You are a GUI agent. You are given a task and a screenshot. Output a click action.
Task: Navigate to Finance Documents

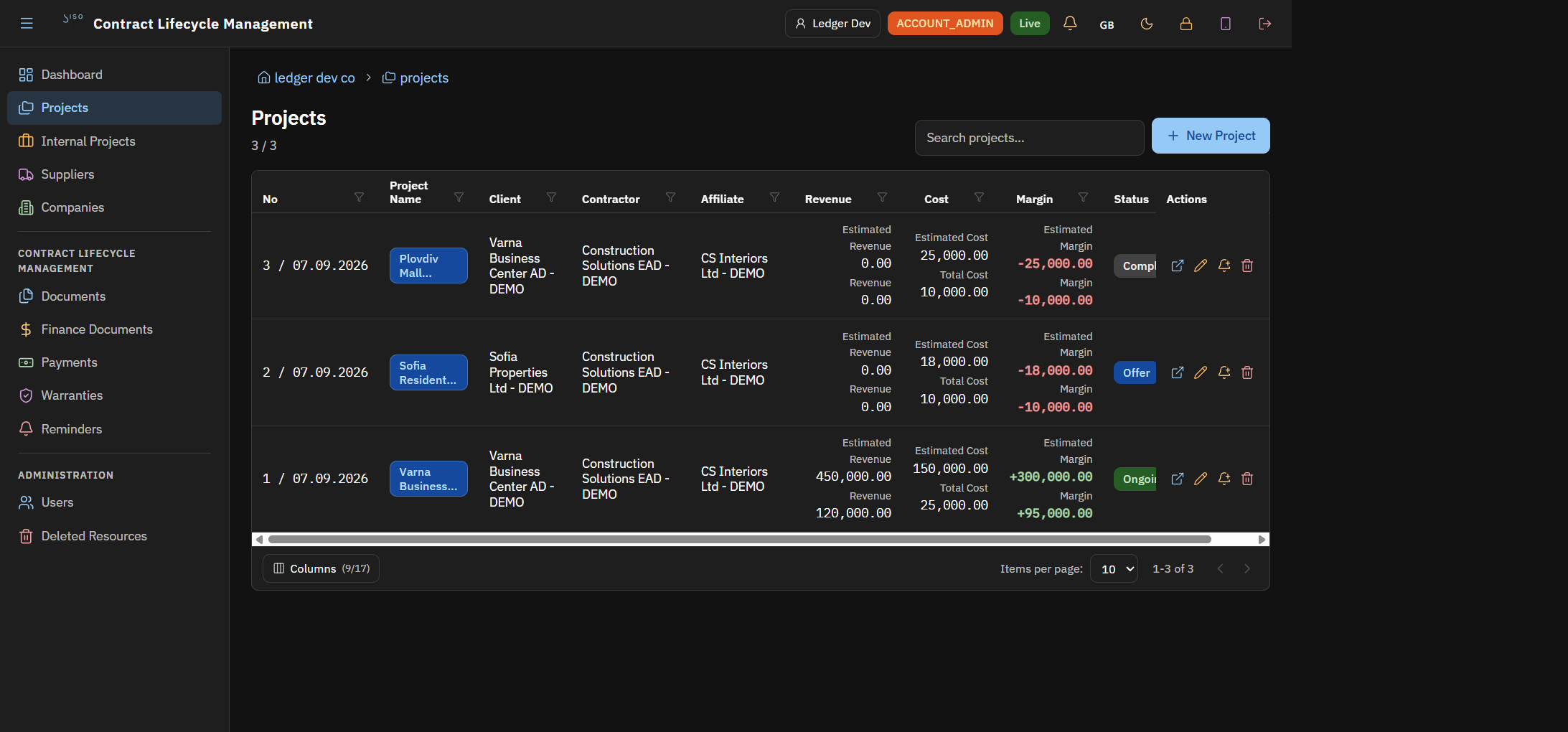point(114,329)
